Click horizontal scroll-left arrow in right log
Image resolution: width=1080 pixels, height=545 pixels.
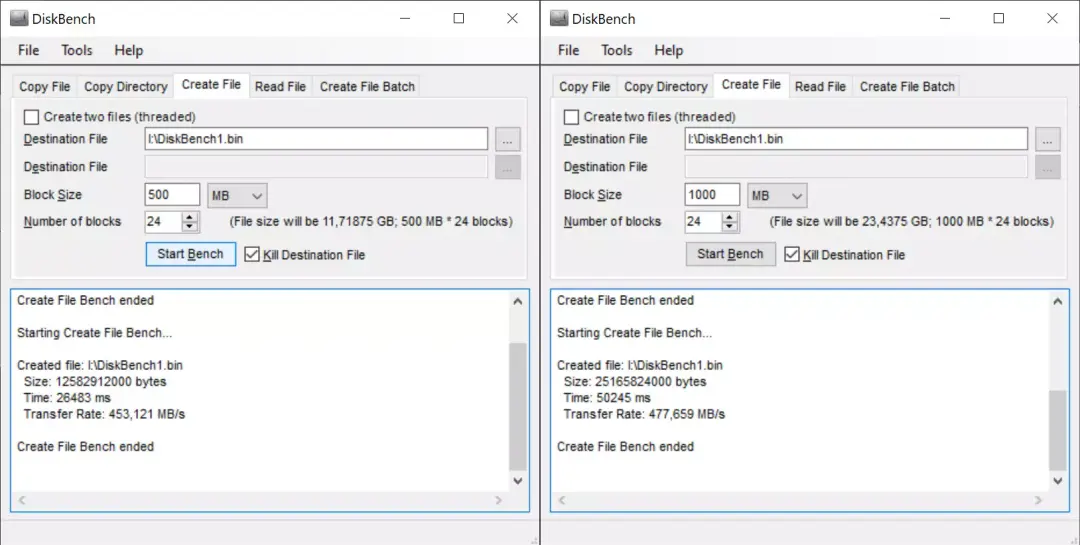(562, 500)
